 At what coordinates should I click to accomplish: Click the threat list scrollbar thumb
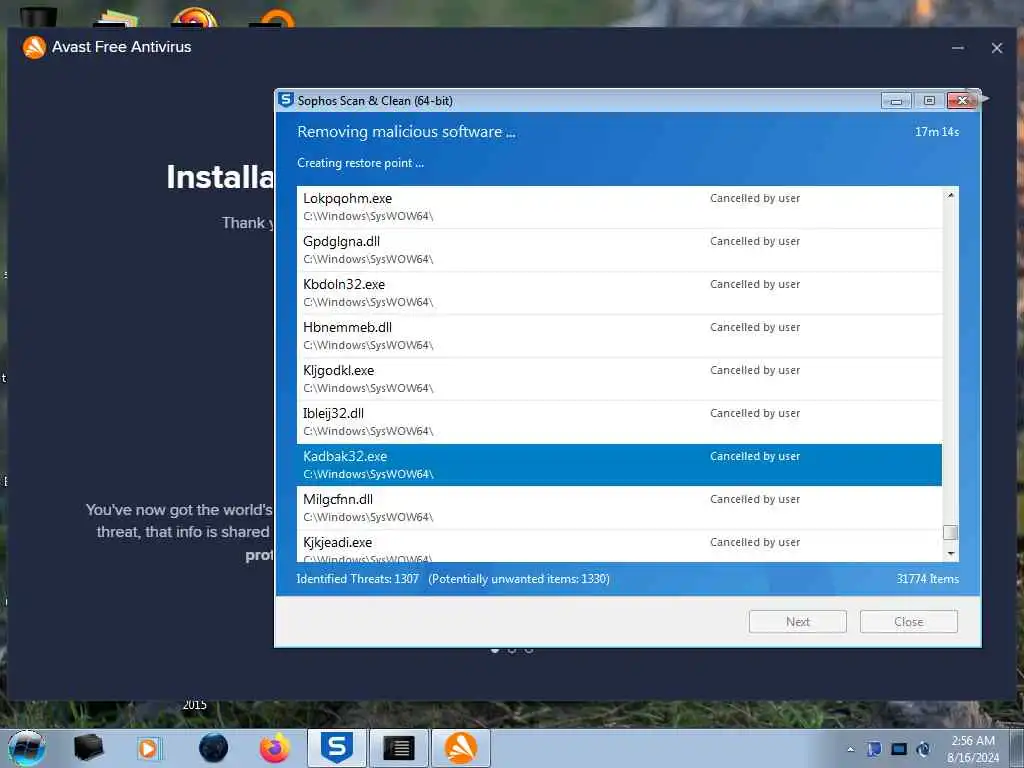coord(951,532)
